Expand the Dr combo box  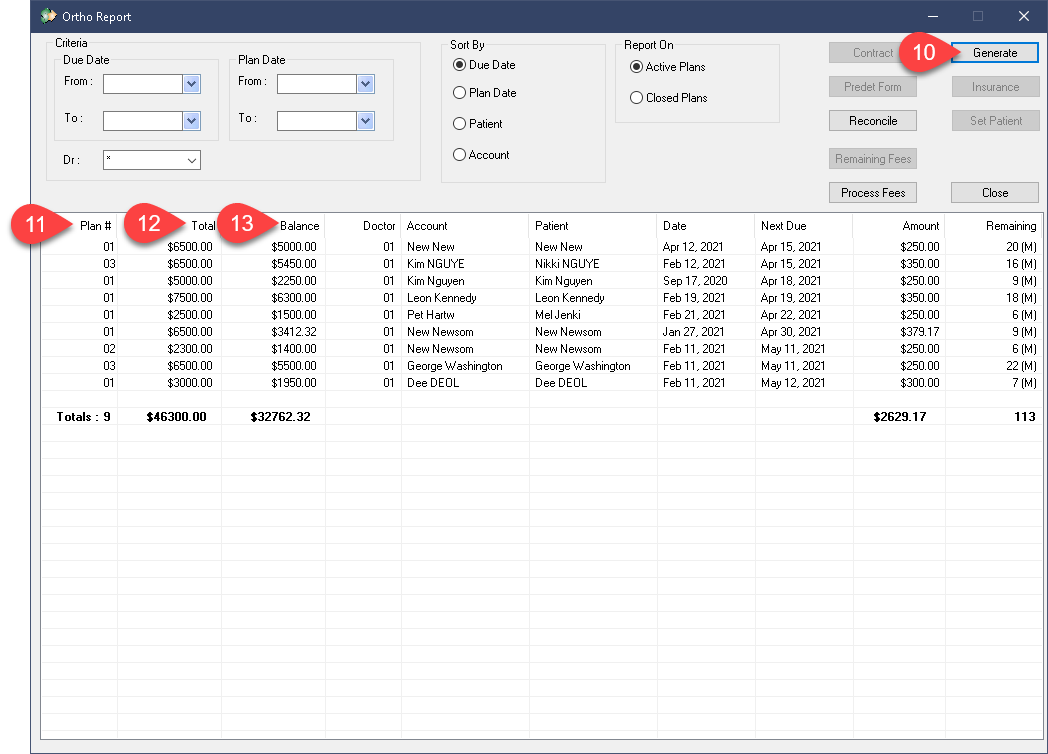point(192,160)
